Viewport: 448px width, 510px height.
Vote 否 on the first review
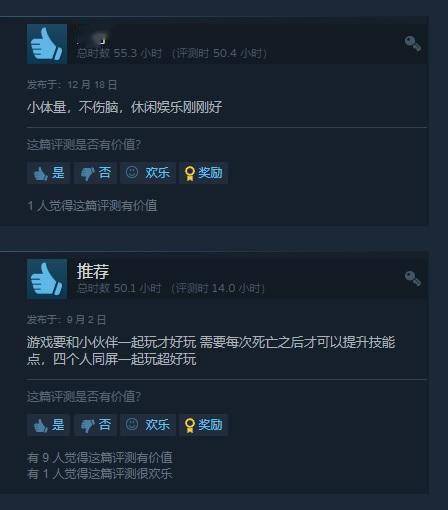click(x=95, y=173)
